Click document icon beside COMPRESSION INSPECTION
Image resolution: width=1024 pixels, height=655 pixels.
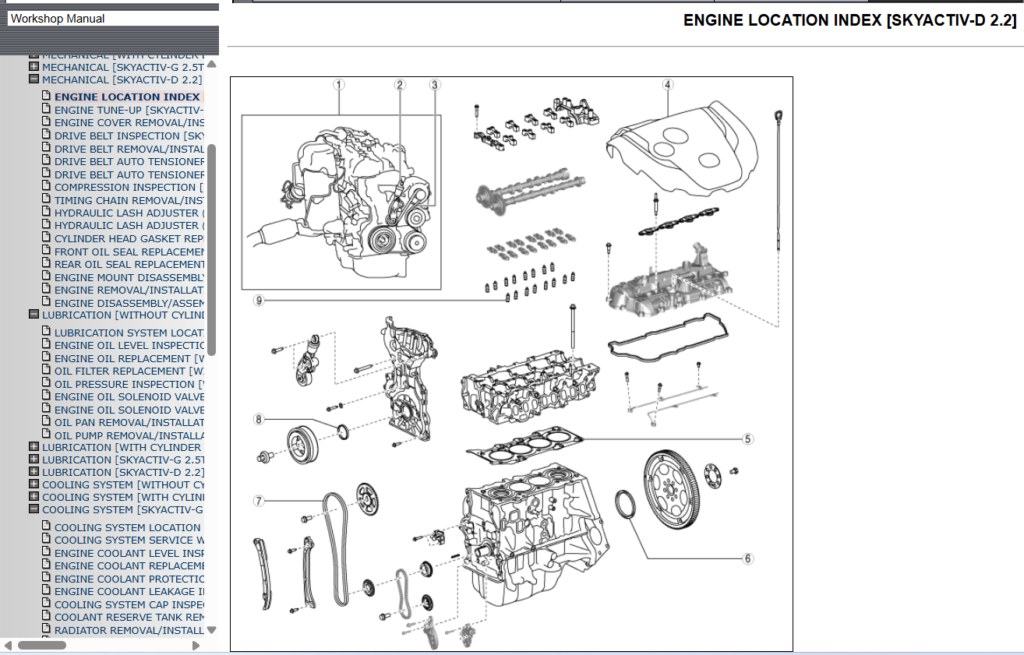(x=46, y=185)
